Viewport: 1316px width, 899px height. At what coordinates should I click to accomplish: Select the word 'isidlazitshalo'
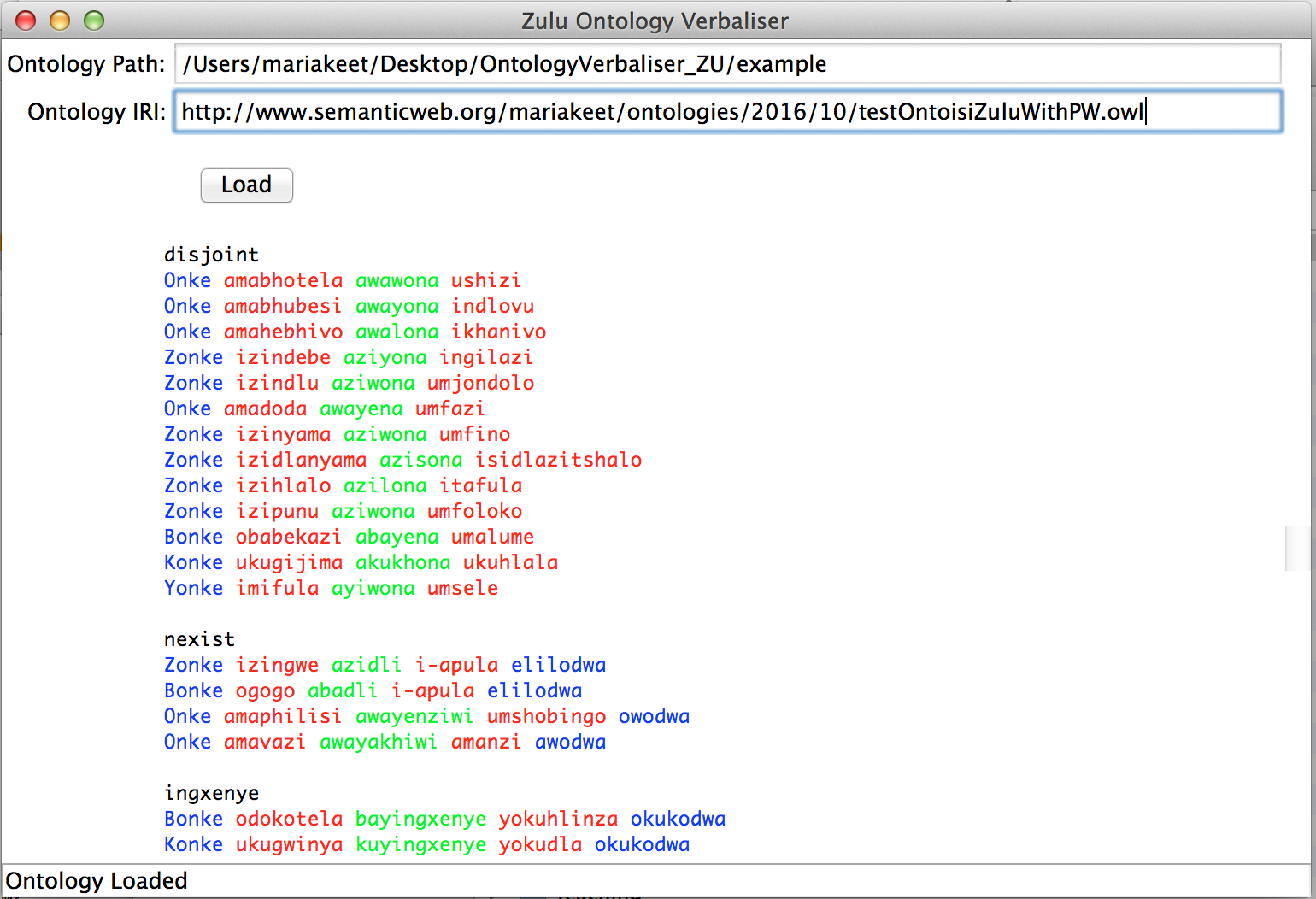[x=558, y=460]
